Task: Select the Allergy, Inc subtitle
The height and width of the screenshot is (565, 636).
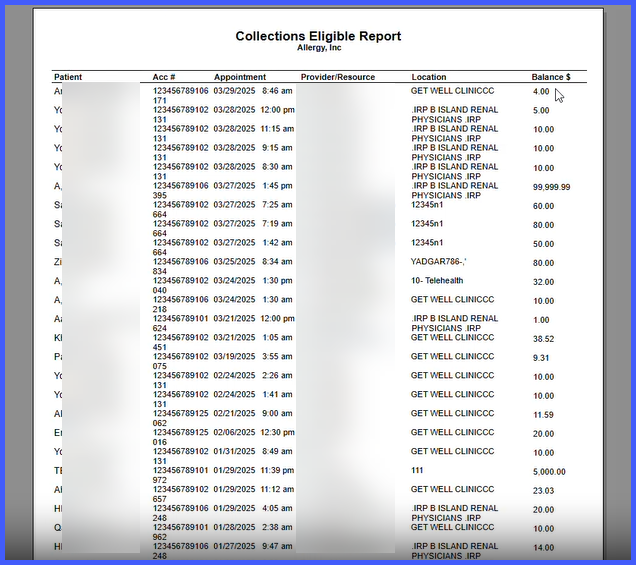Action: [x=319, y=48]
